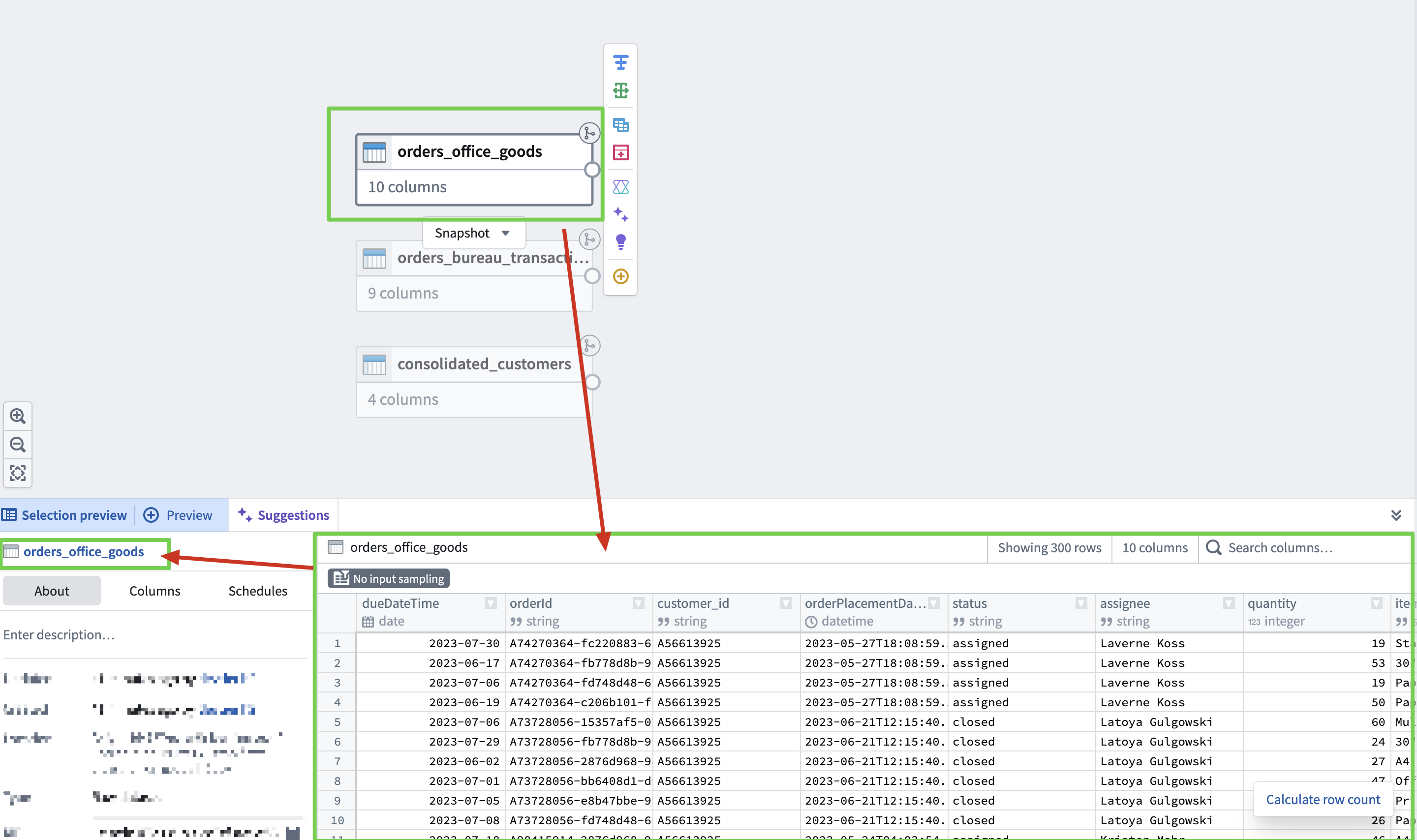
Task: Click the yellow circled plus icon
Action: tap(620, 276)
